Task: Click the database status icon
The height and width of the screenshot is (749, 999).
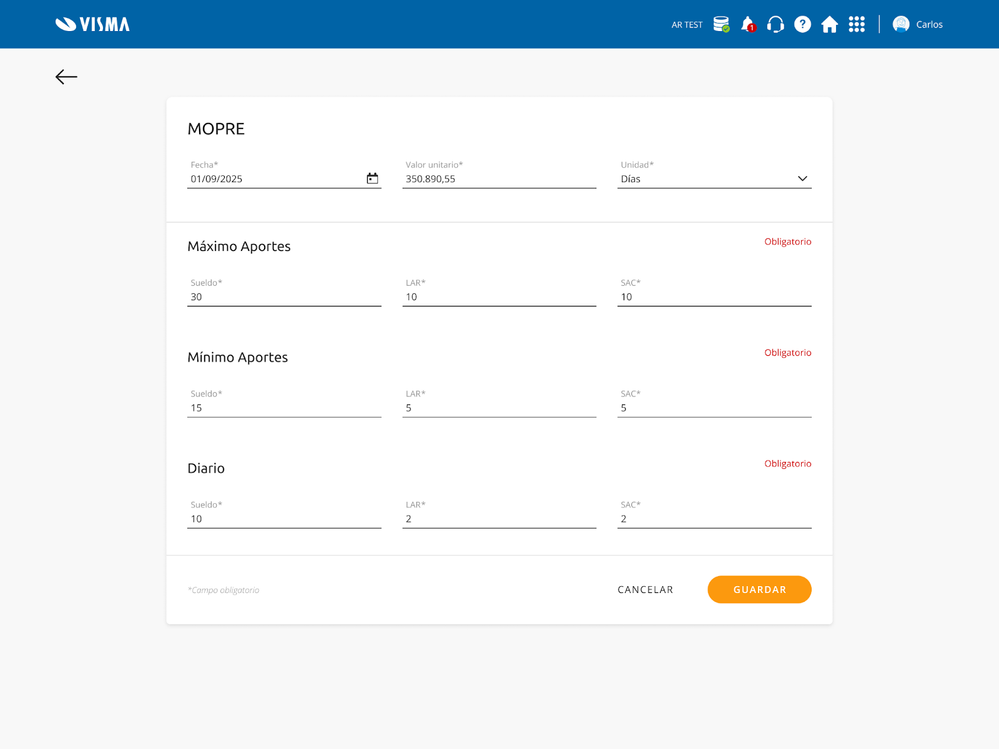Action: click(x=721, y=24)
